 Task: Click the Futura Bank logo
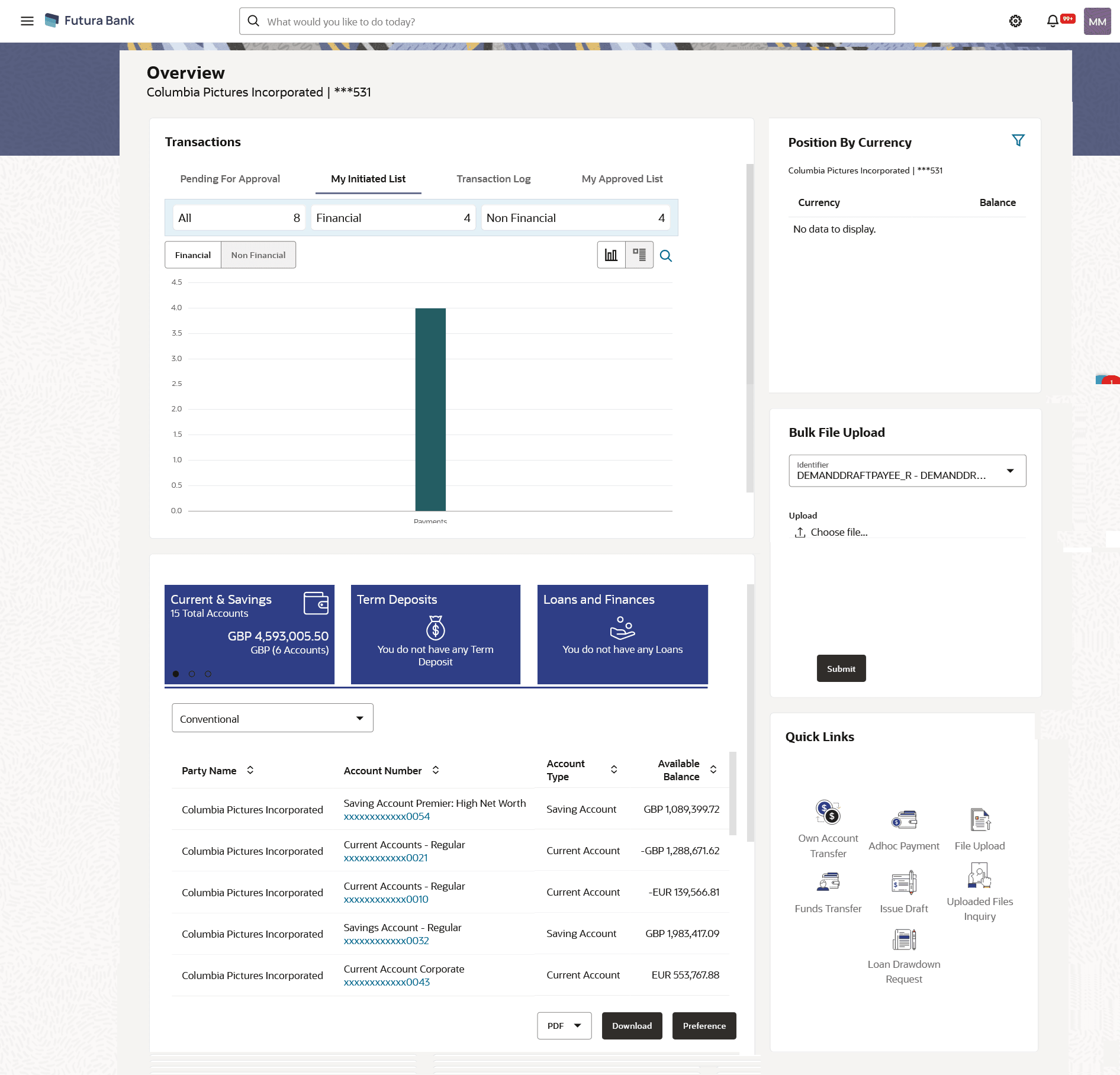tap(90, 21)
